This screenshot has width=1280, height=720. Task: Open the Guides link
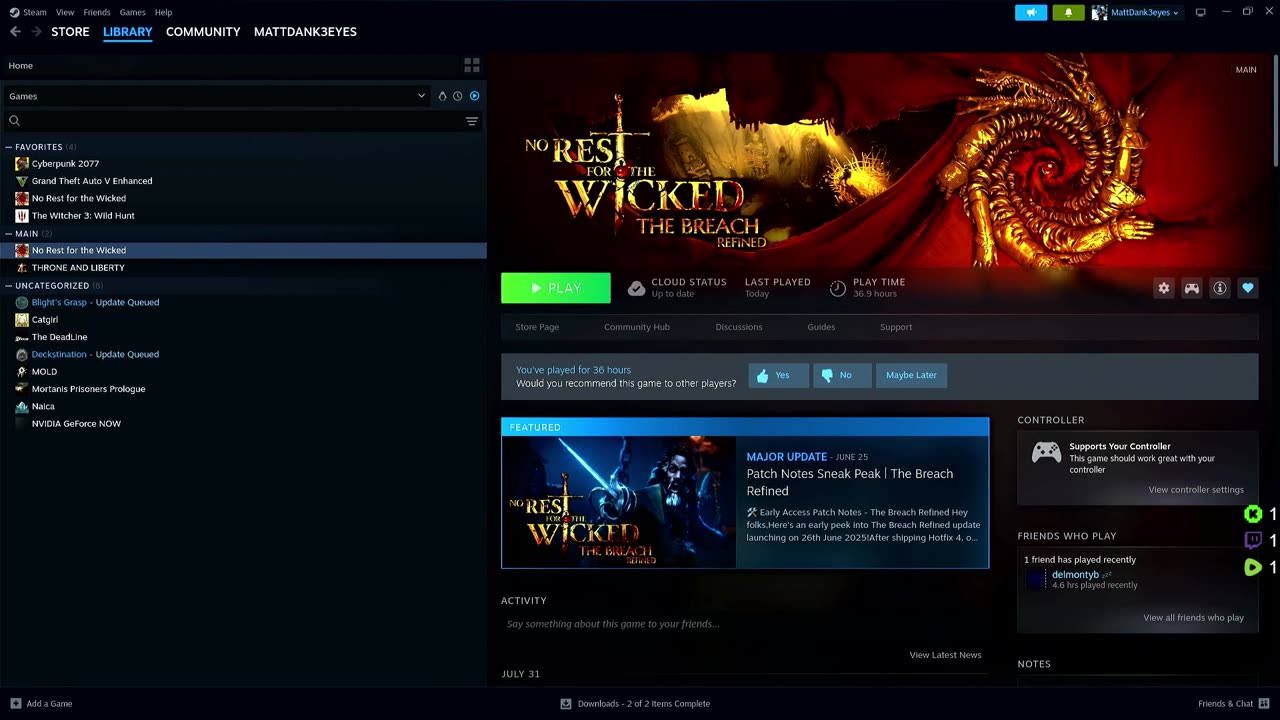pyautogui.click(x=821, y=327)
